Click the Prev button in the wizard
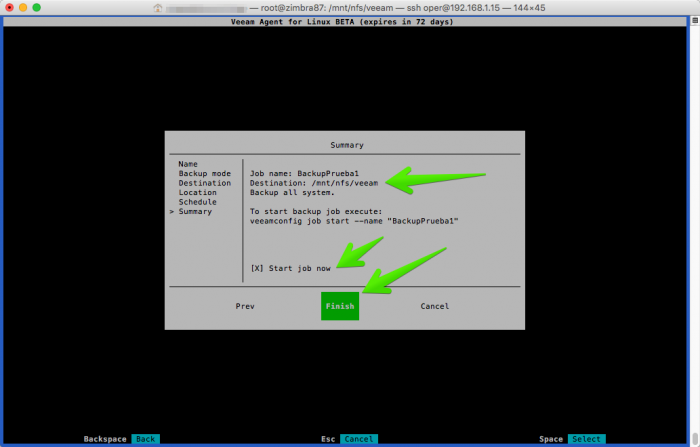The image size is (700, 447). (x=245, y=306)
